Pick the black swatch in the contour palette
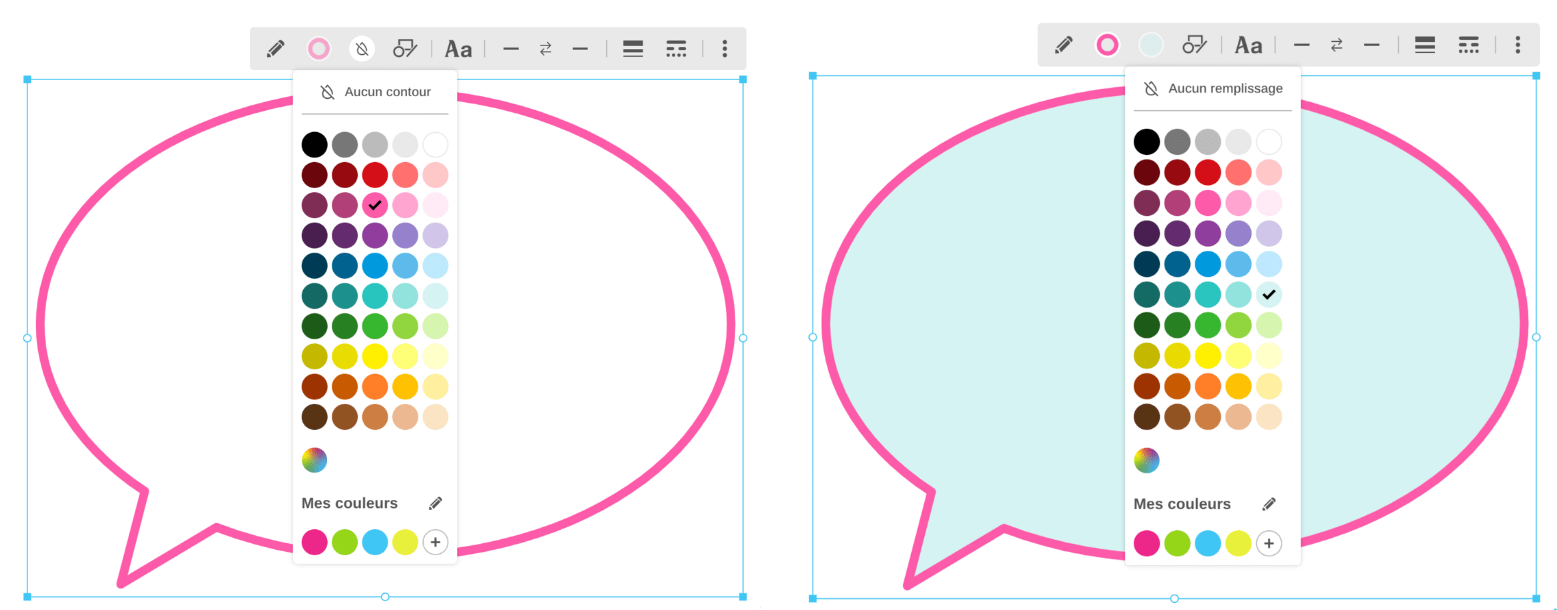This screenshot has height=610, width=1557. [x=315, y=144]
